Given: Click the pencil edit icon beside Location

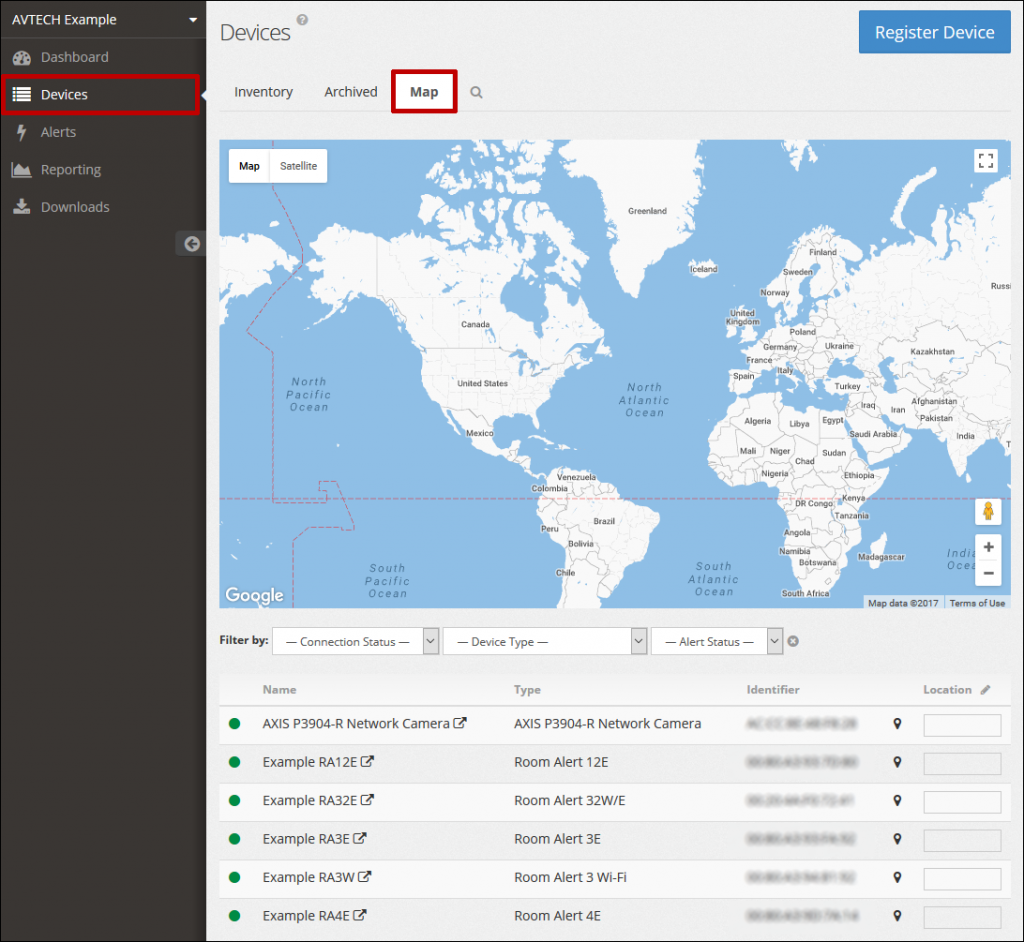Looking at the screenshot, I should (x=985, y=690).
